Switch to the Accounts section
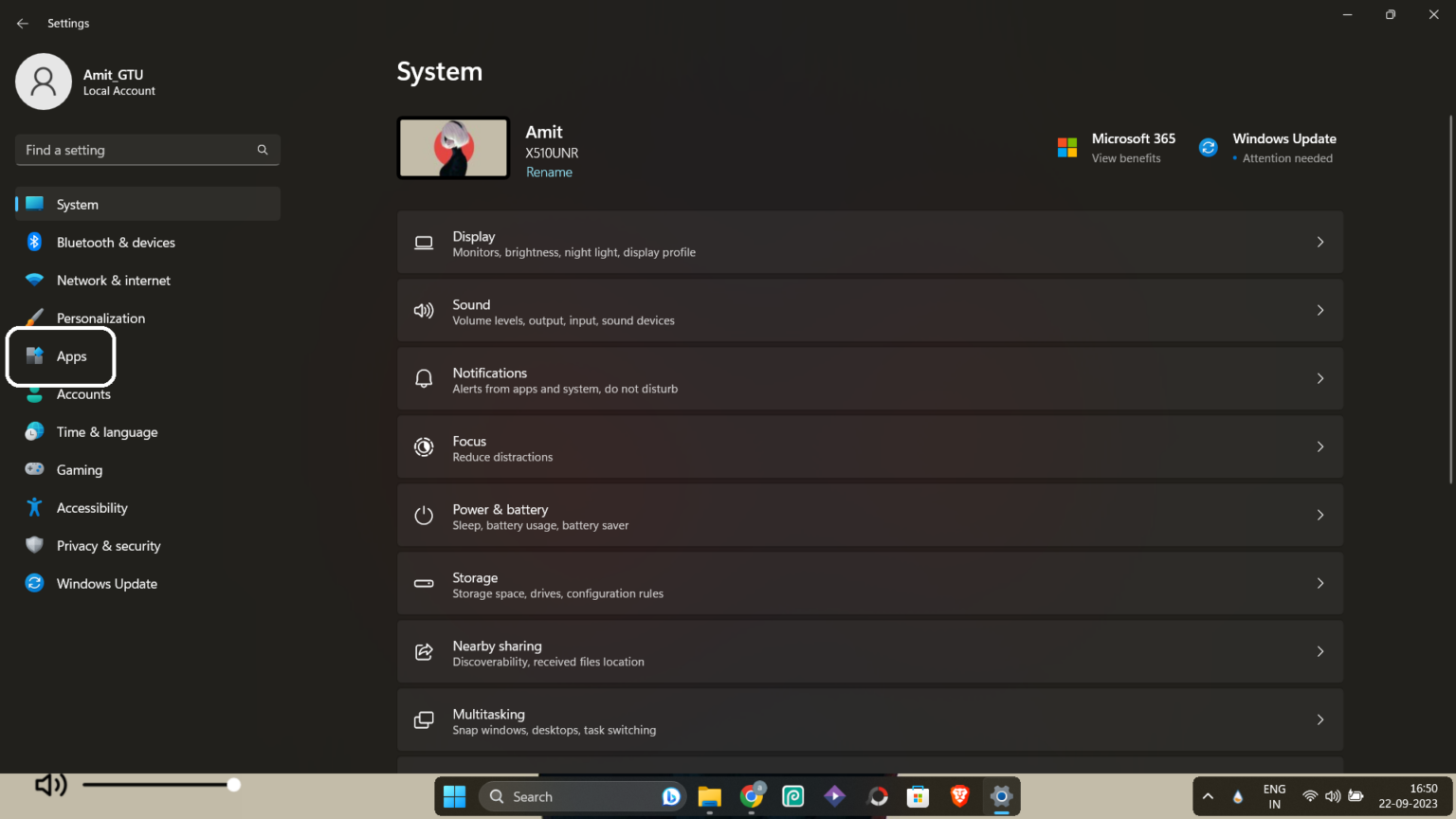1456x819 pixels. pos(83,393)
